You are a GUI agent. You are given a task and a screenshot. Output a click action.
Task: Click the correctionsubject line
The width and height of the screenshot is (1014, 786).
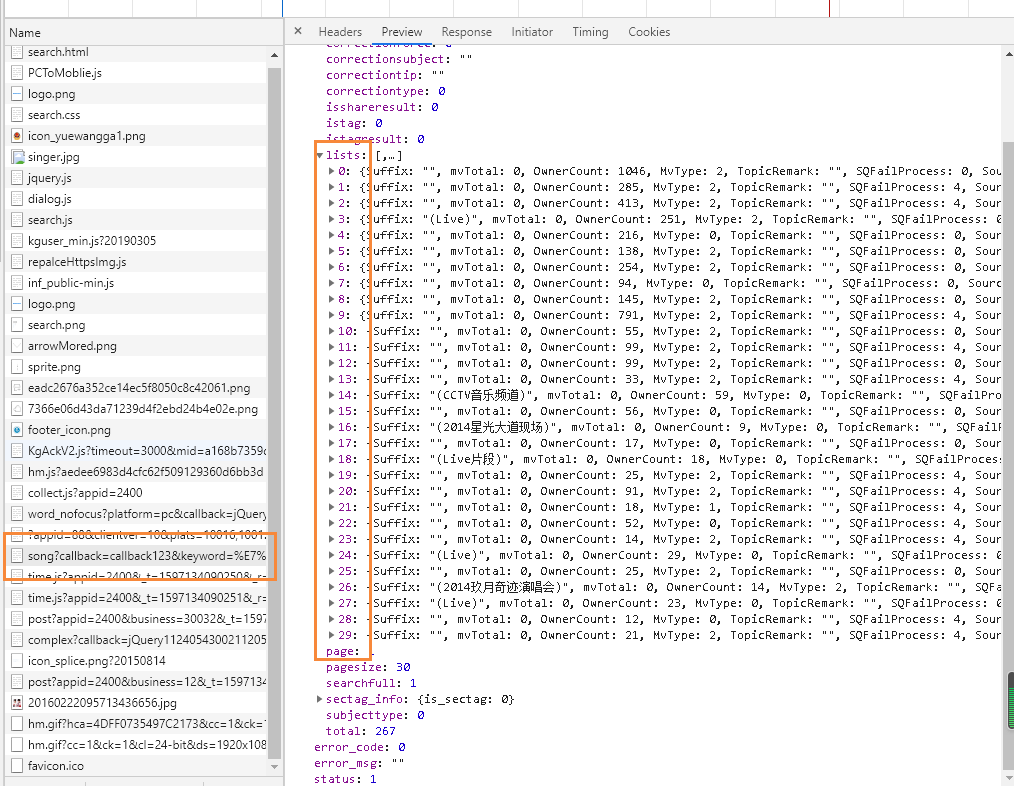point(399,59)
